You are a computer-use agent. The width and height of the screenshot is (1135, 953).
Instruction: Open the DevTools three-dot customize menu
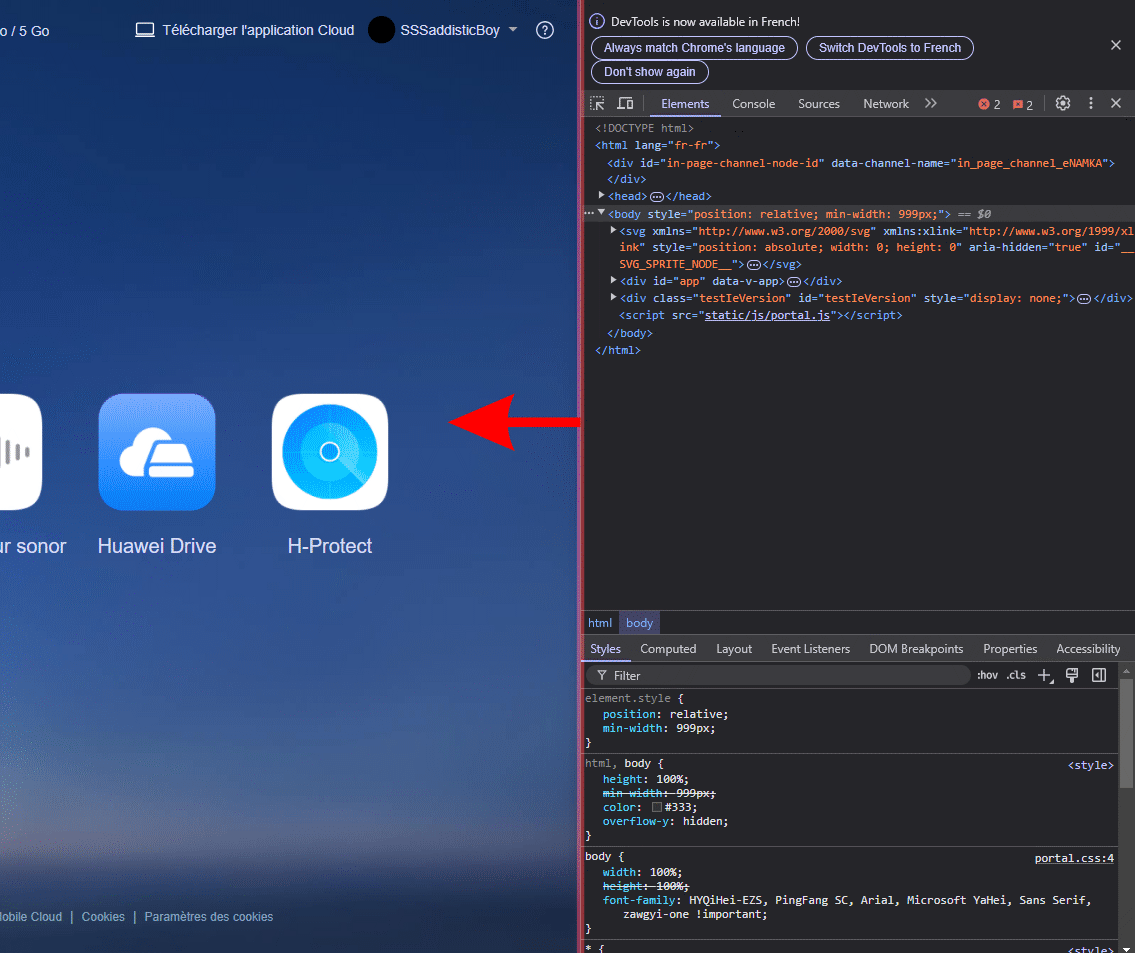point(1091,103)
